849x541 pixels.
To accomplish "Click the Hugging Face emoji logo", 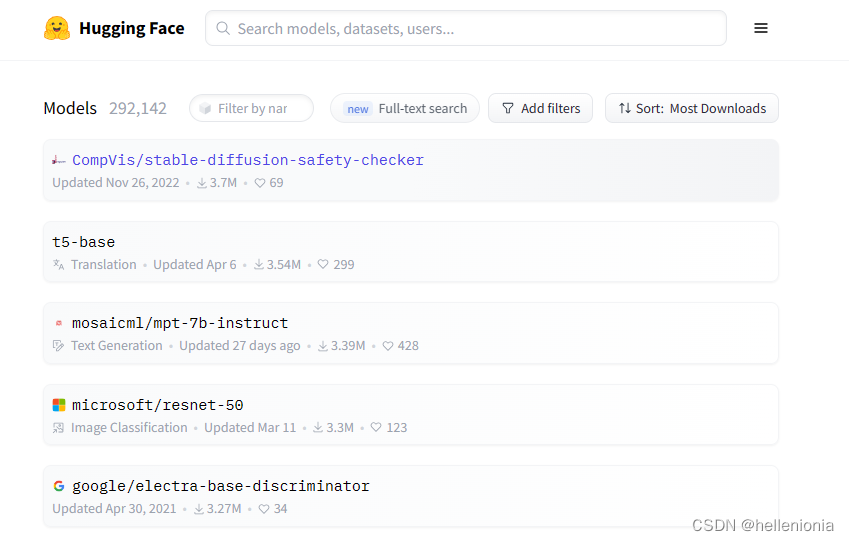I will (57, 28).
